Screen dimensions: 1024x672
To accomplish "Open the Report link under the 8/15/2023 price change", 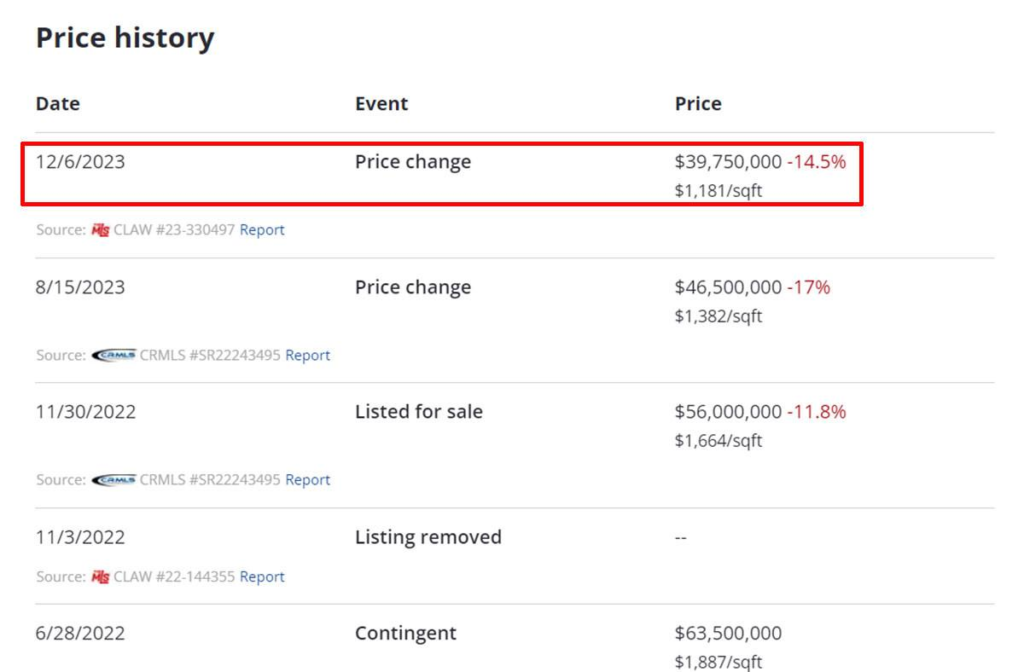I will point(307,355).
